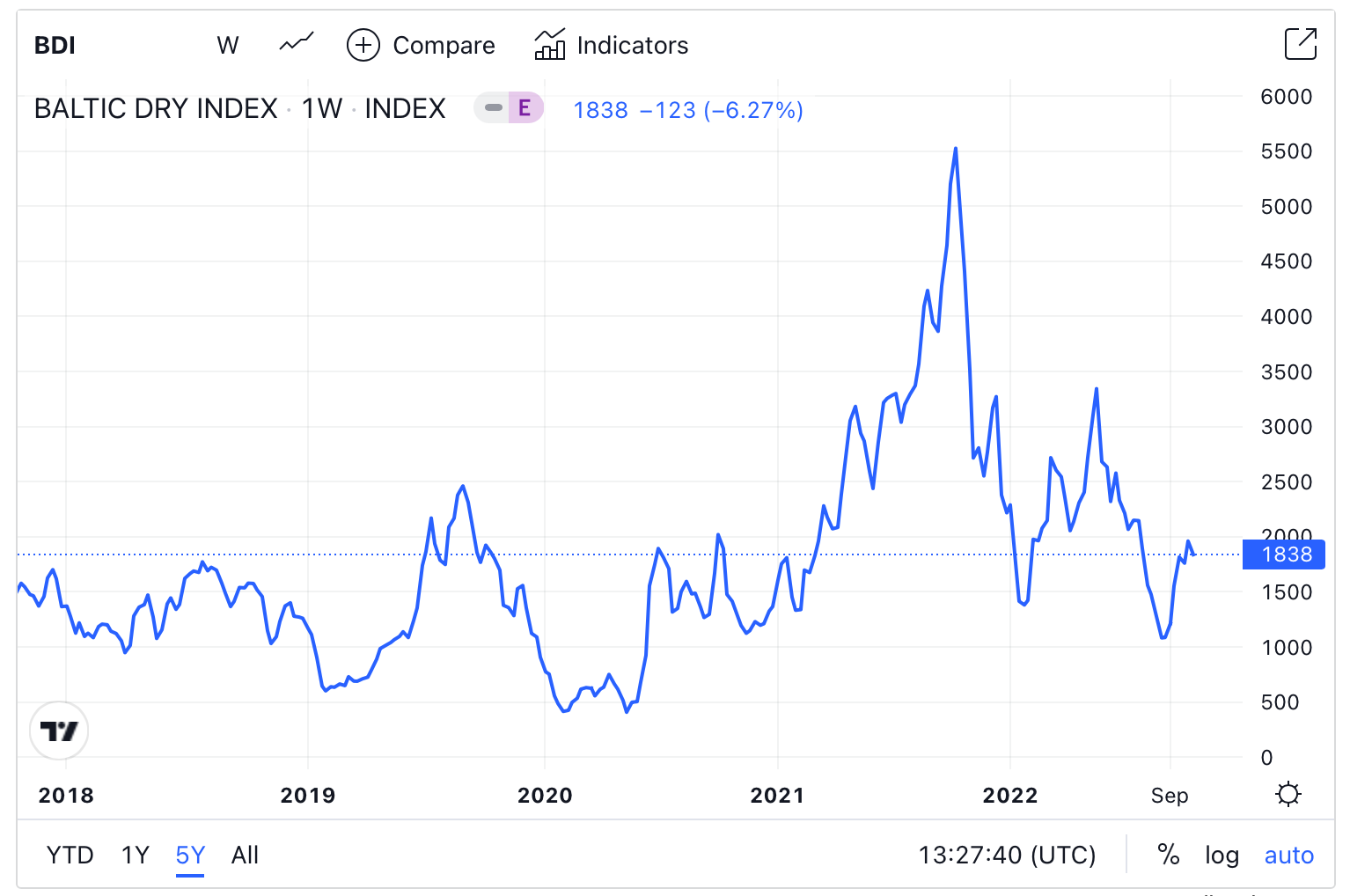Click the Sep time axis label
1350x896 pixels.
point(1170,796)
